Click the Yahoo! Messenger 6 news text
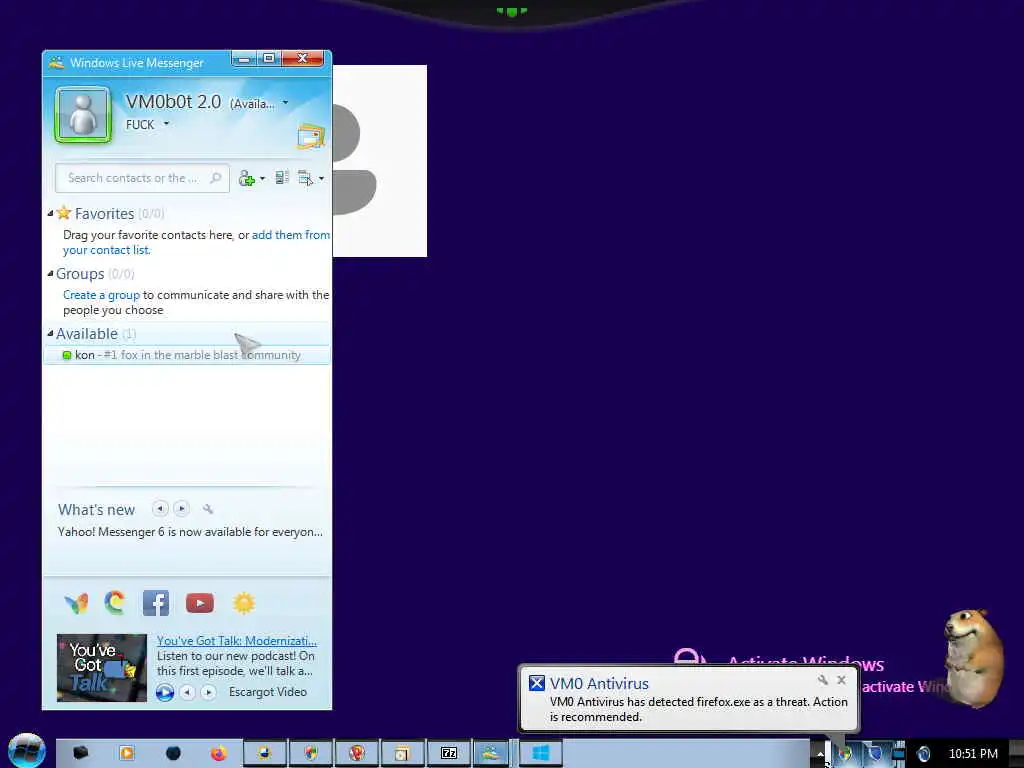Viewport: 1024px width, 768px height. coord(190,532)
